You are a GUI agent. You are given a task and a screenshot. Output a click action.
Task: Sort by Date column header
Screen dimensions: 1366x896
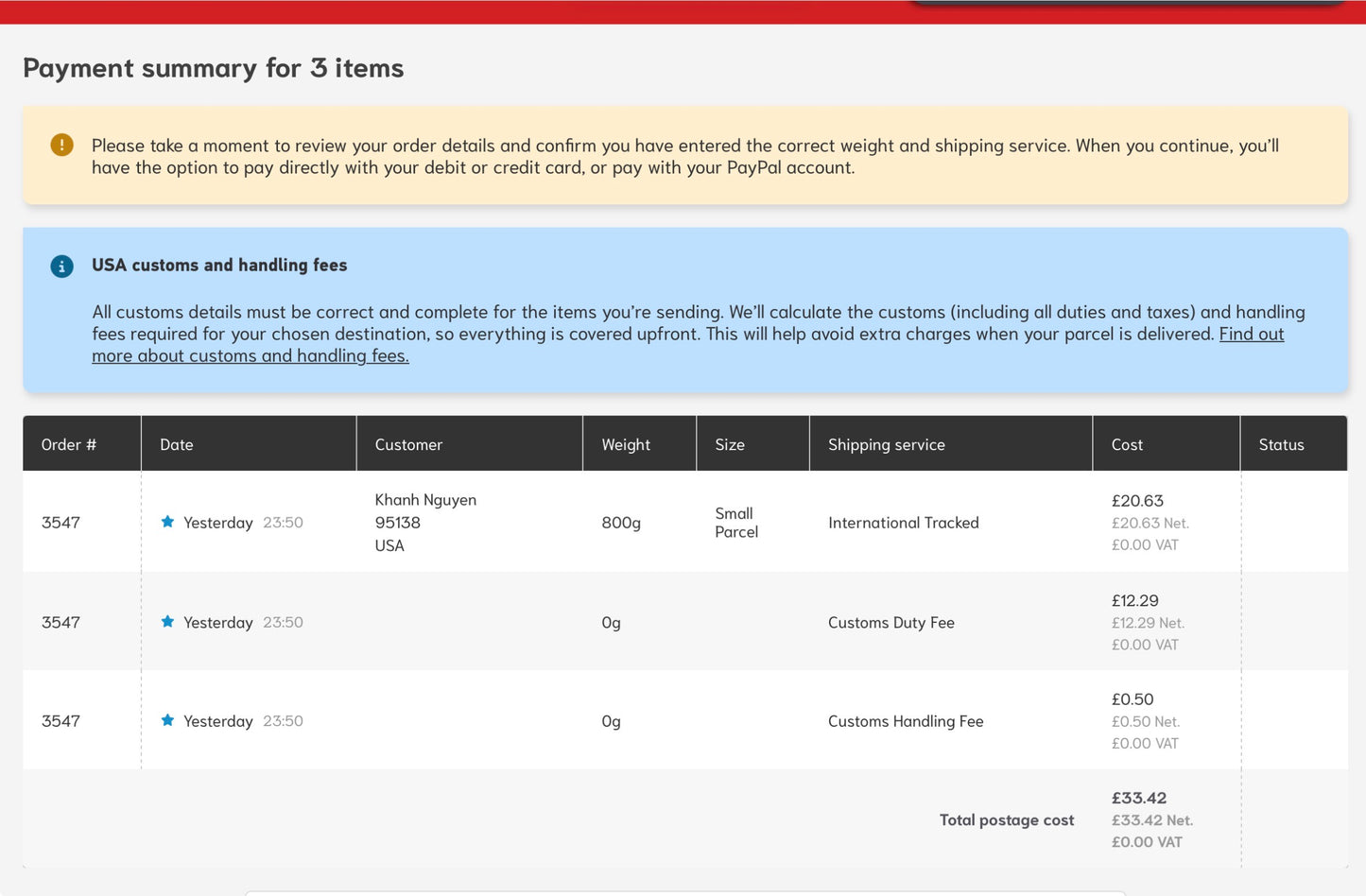coord(177,444)
